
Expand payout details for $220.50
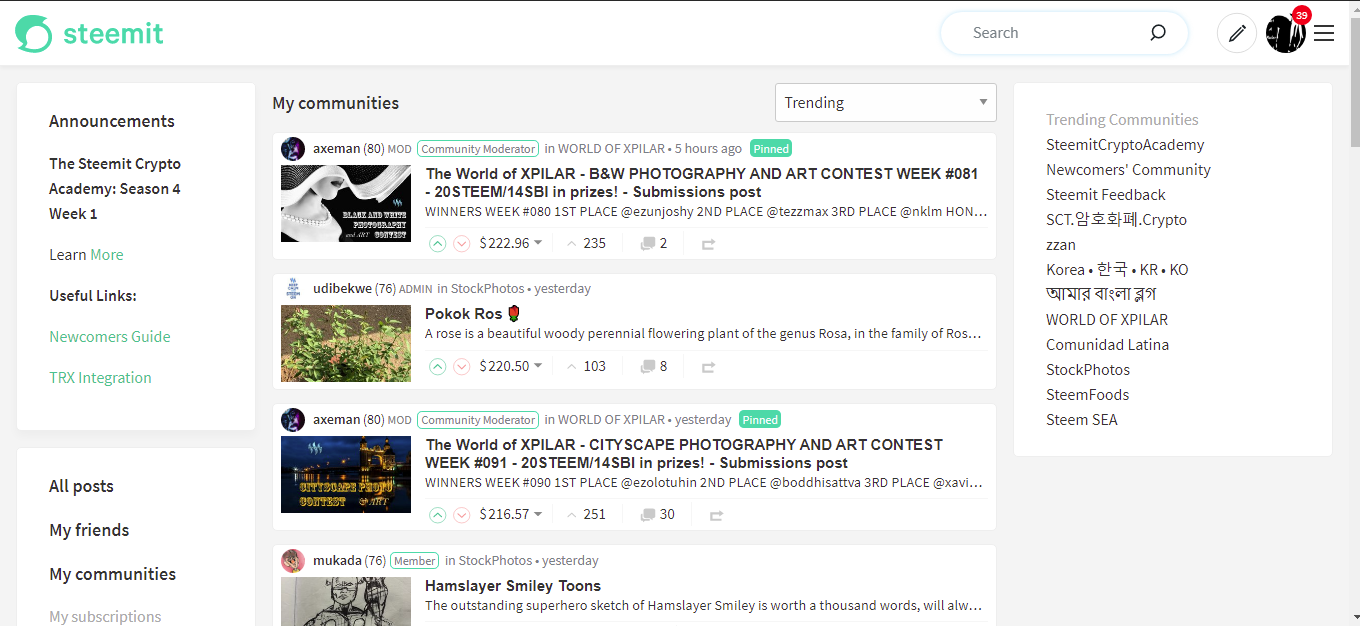click(511, 366)
